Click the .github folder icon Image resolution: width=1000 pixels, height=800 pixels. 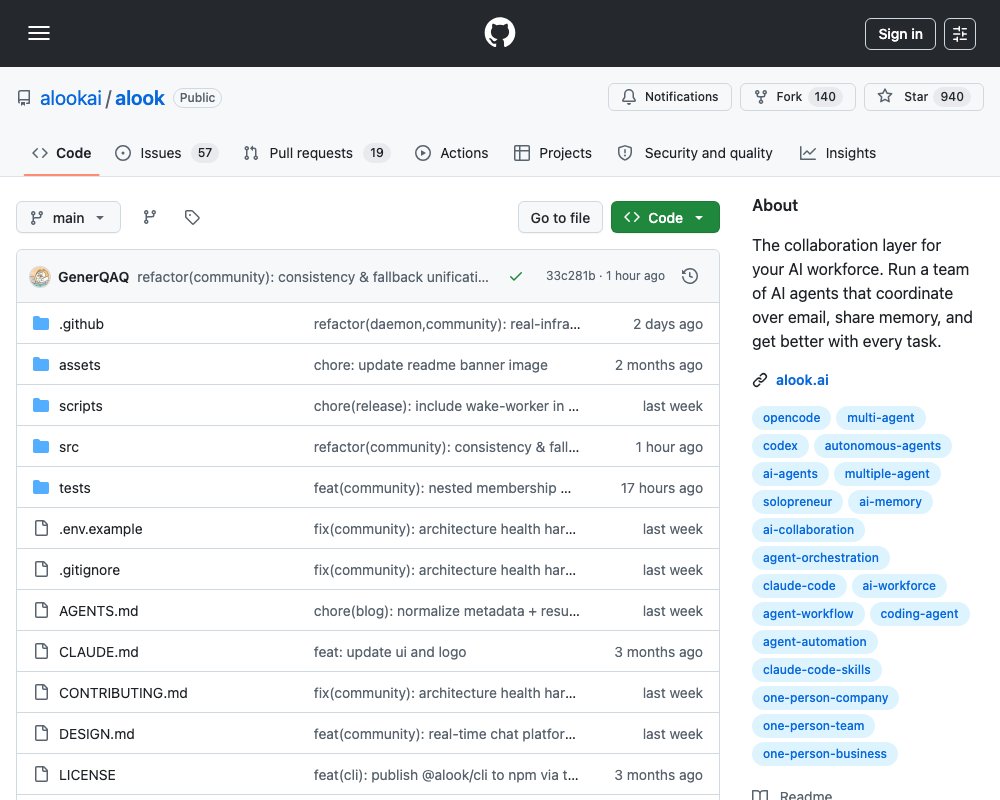[x=41, y=323]
